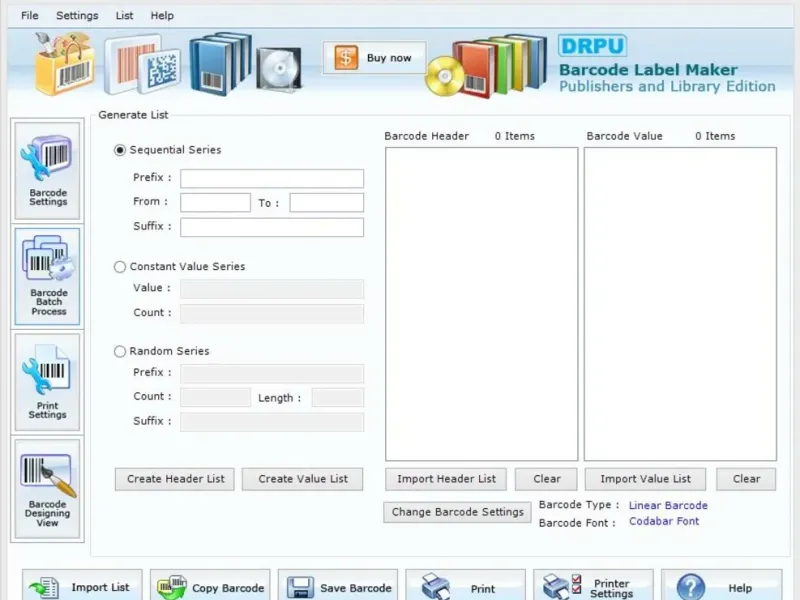Click the Constant Value Series Count field
Image resolution: width=800 pixels, height=600 pixels.
coord(272,313)
